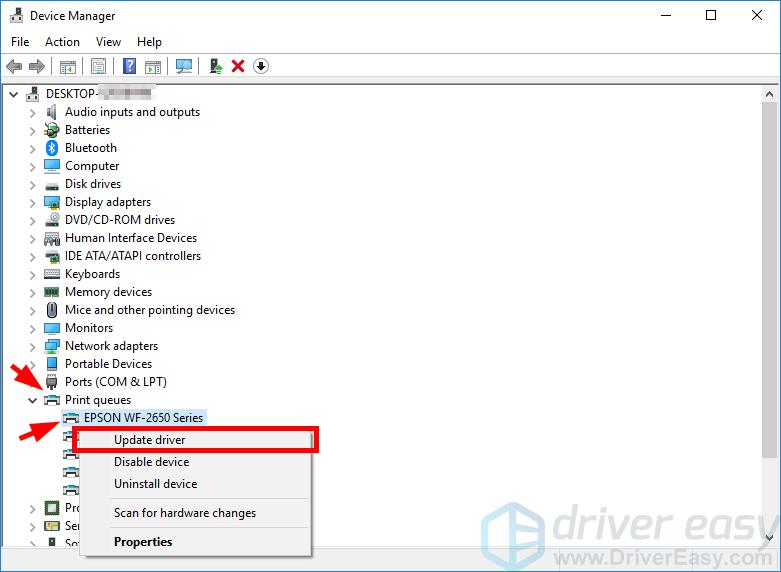This screenshot has width=781, height=572.
Task: Expand the Keyboards category
Action: [32, 275]
